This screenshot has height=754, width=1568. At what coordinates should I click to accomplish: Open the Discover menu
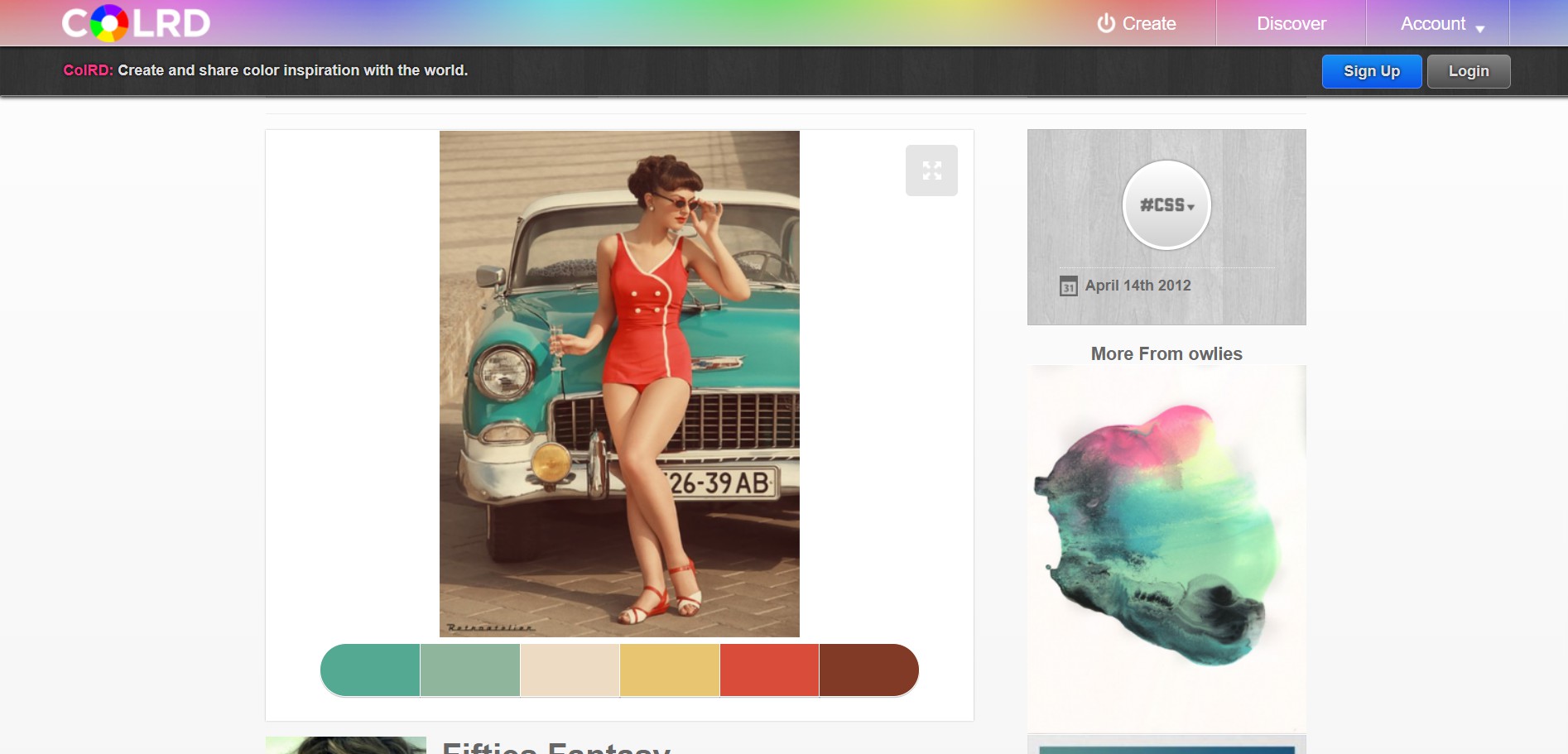(x=1290, y=23)
